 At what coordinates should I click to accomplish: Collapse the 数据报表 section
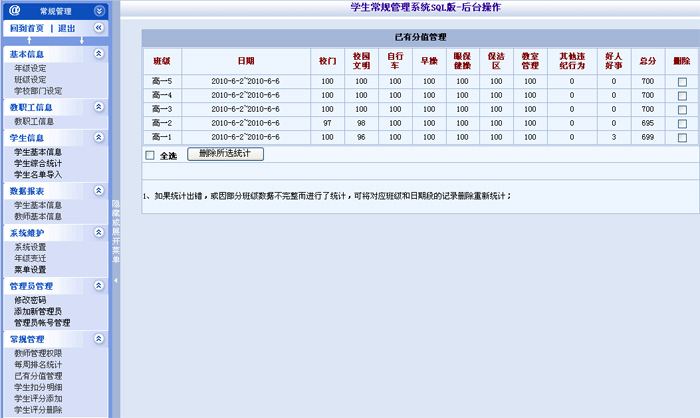click(x=98, y=189)
